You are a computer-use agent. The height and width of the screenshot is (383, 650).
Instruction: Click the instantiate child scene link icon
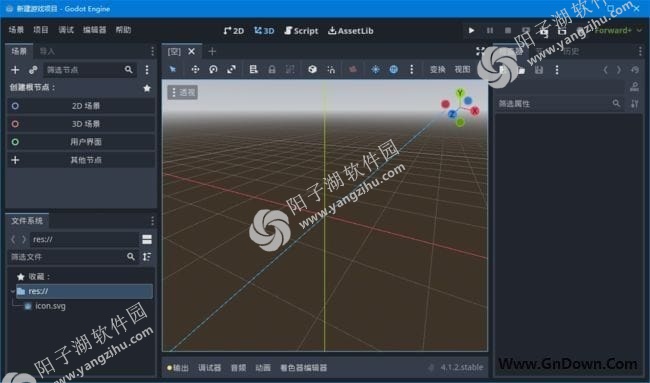33,70
